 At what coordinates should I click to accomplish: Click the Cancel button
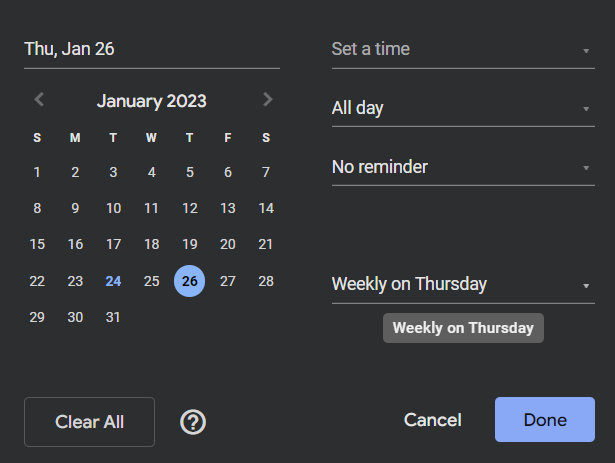point(433,420)
